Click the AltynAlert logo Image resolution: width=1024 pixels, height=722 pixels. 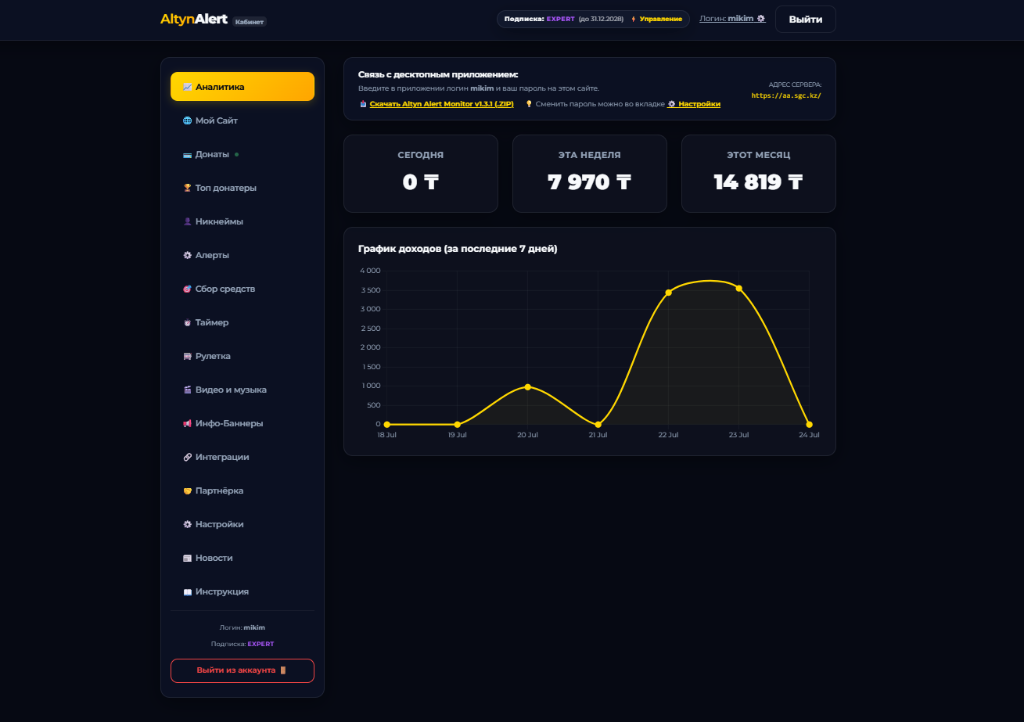[194, 20]
